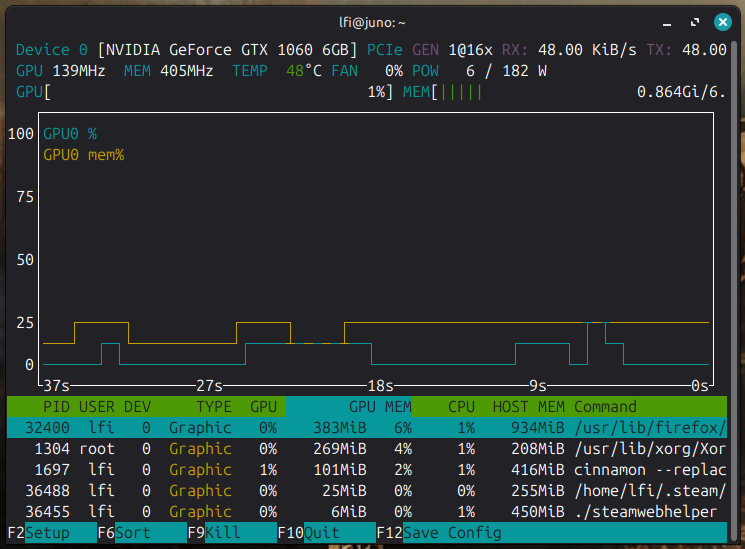Select the steam process PID 36488
This screenshot has width=745, height=549.
point(367,490)
